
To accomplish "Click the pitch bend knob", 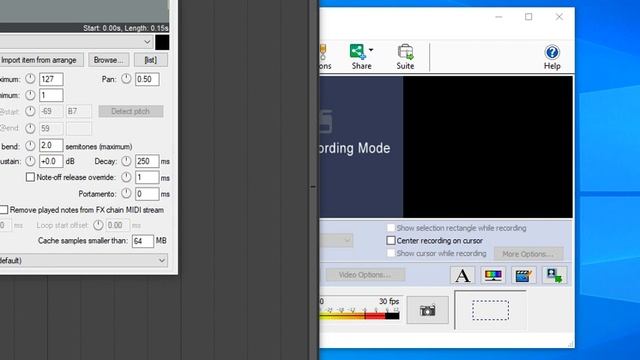I will [x=30, y=145].
